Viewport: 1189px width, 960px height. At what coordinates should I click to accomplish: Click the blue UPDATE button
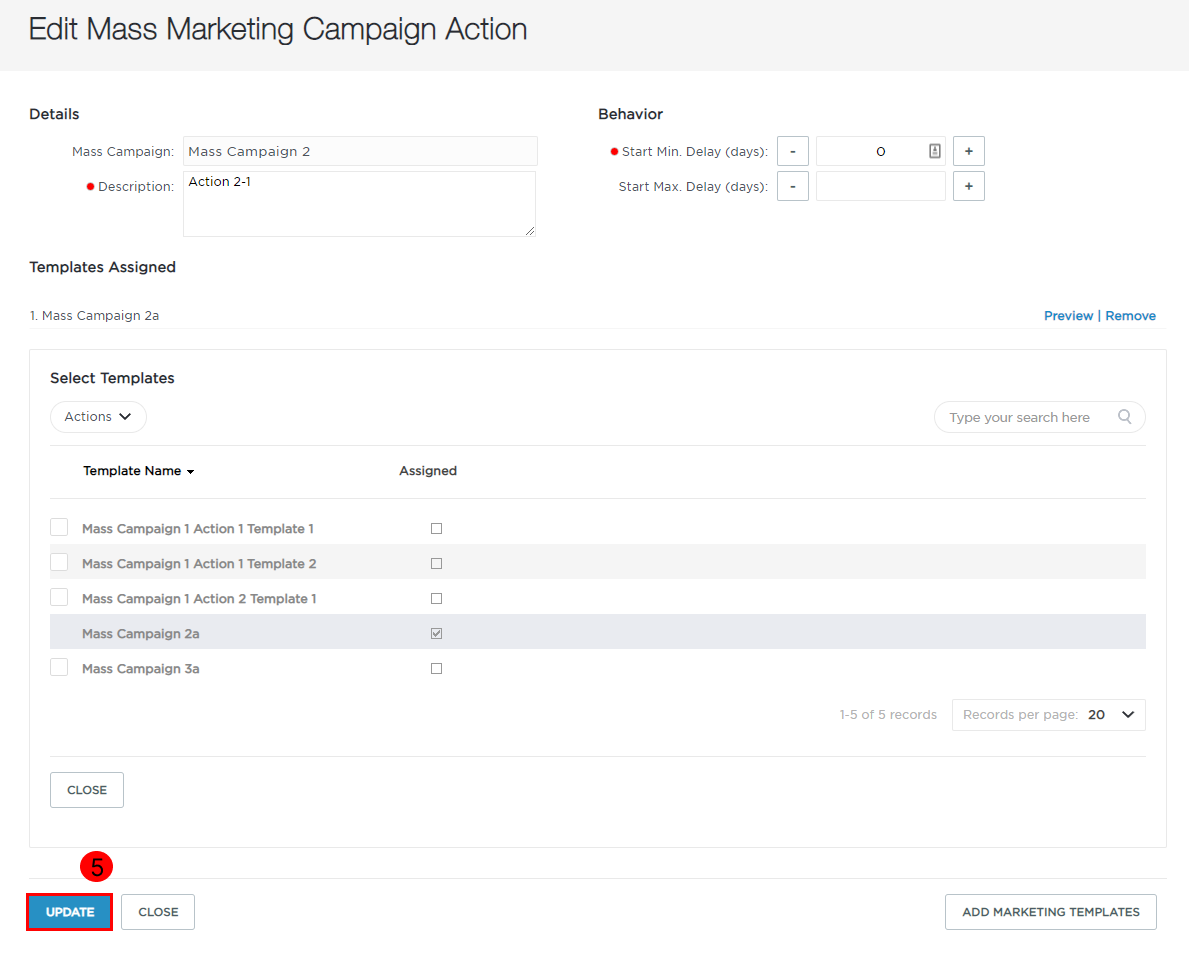tap(70, 911)
